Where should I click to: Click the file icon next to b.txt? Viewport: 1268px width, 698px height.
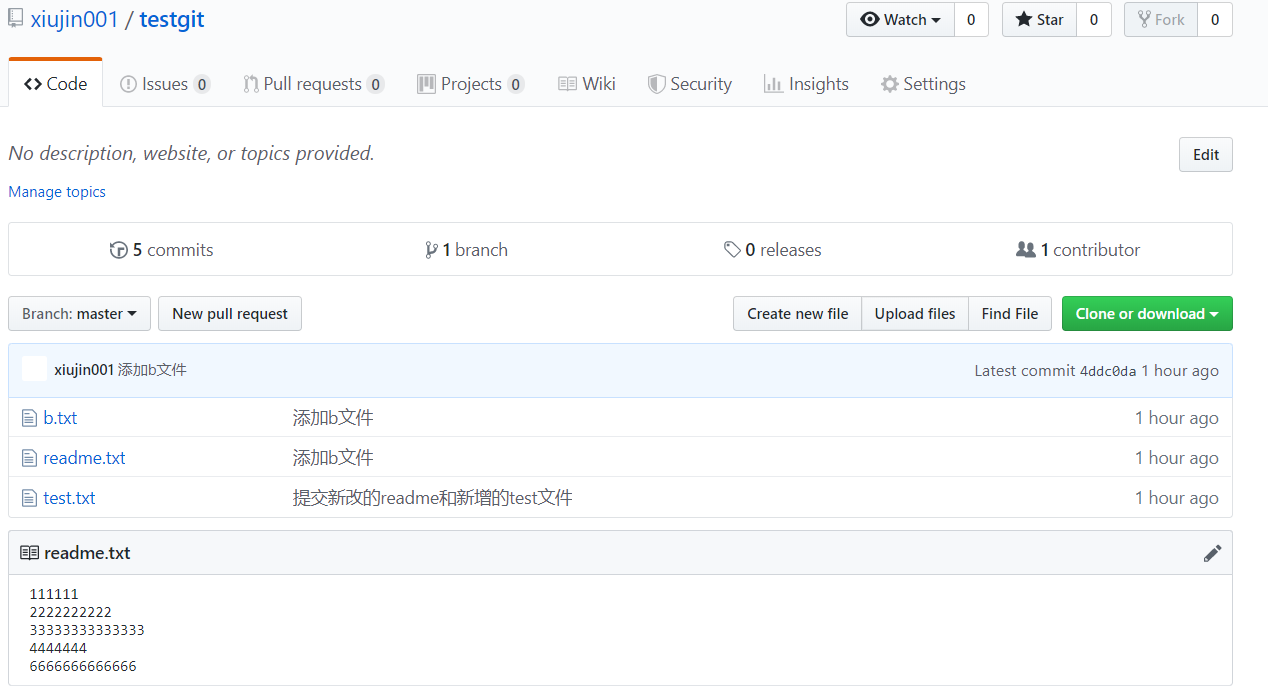click(29, 418)
